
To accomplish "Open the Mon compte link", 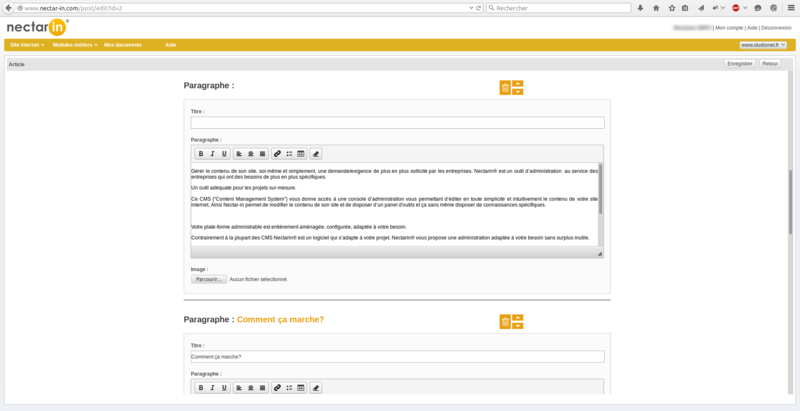I will point(729,28).
